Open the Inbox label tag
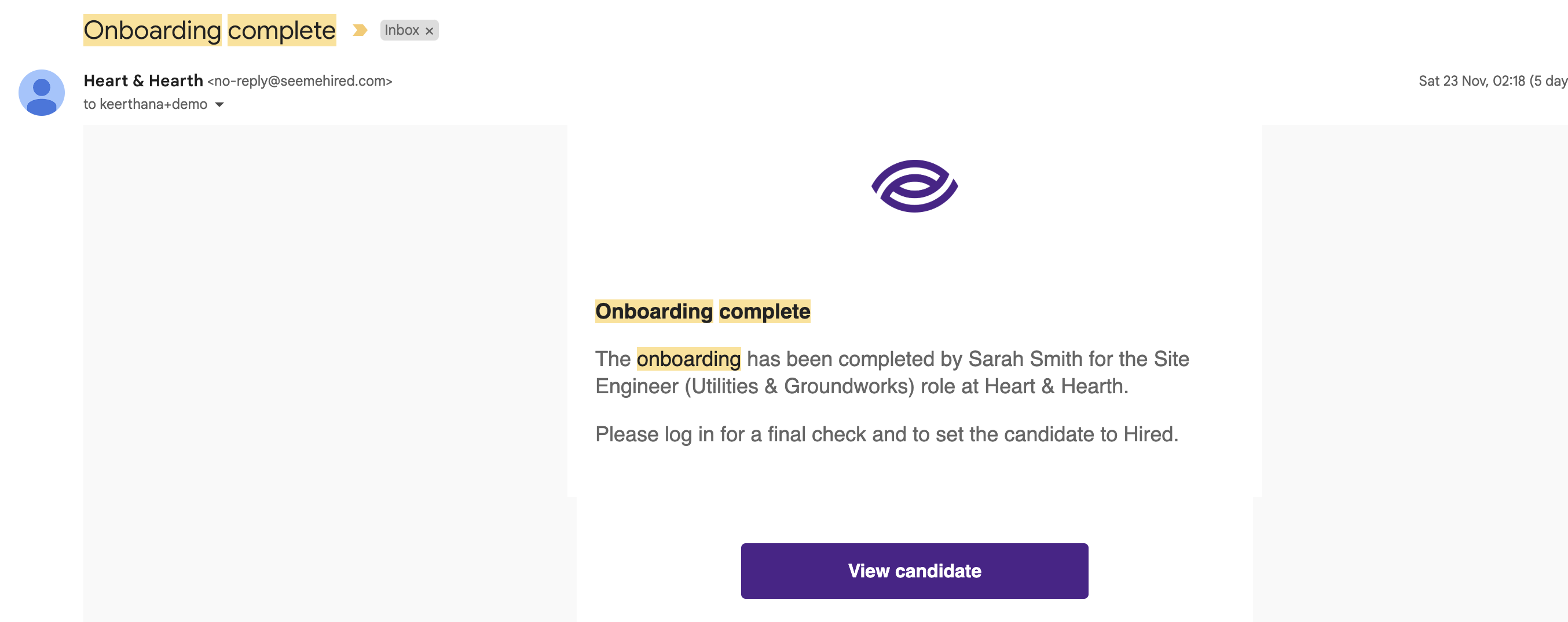The height and width of the screenshot is (622, 1568). click(402, 31)
